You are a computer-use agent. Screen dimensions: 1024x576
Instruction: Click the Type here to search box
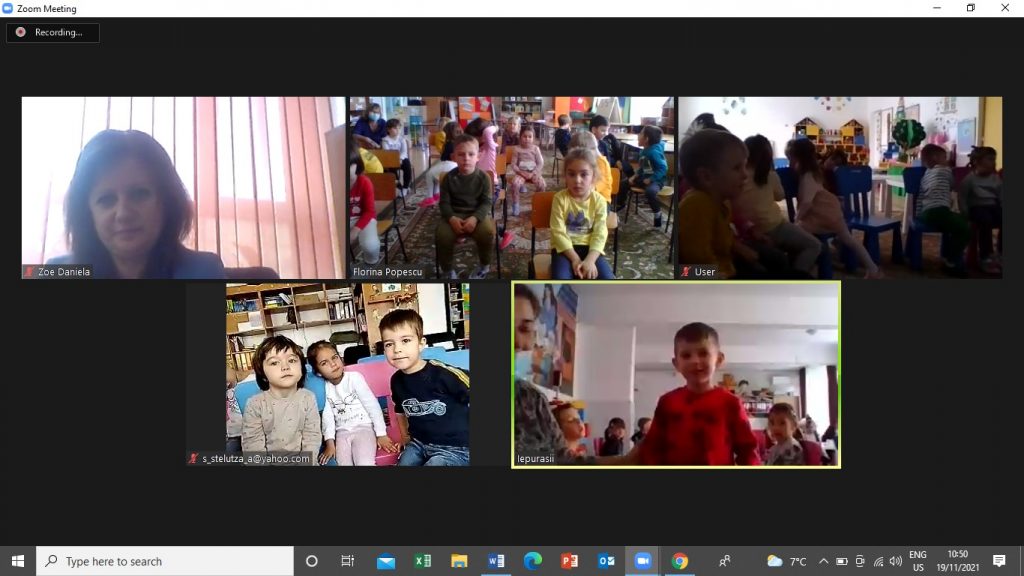(165, 561)
